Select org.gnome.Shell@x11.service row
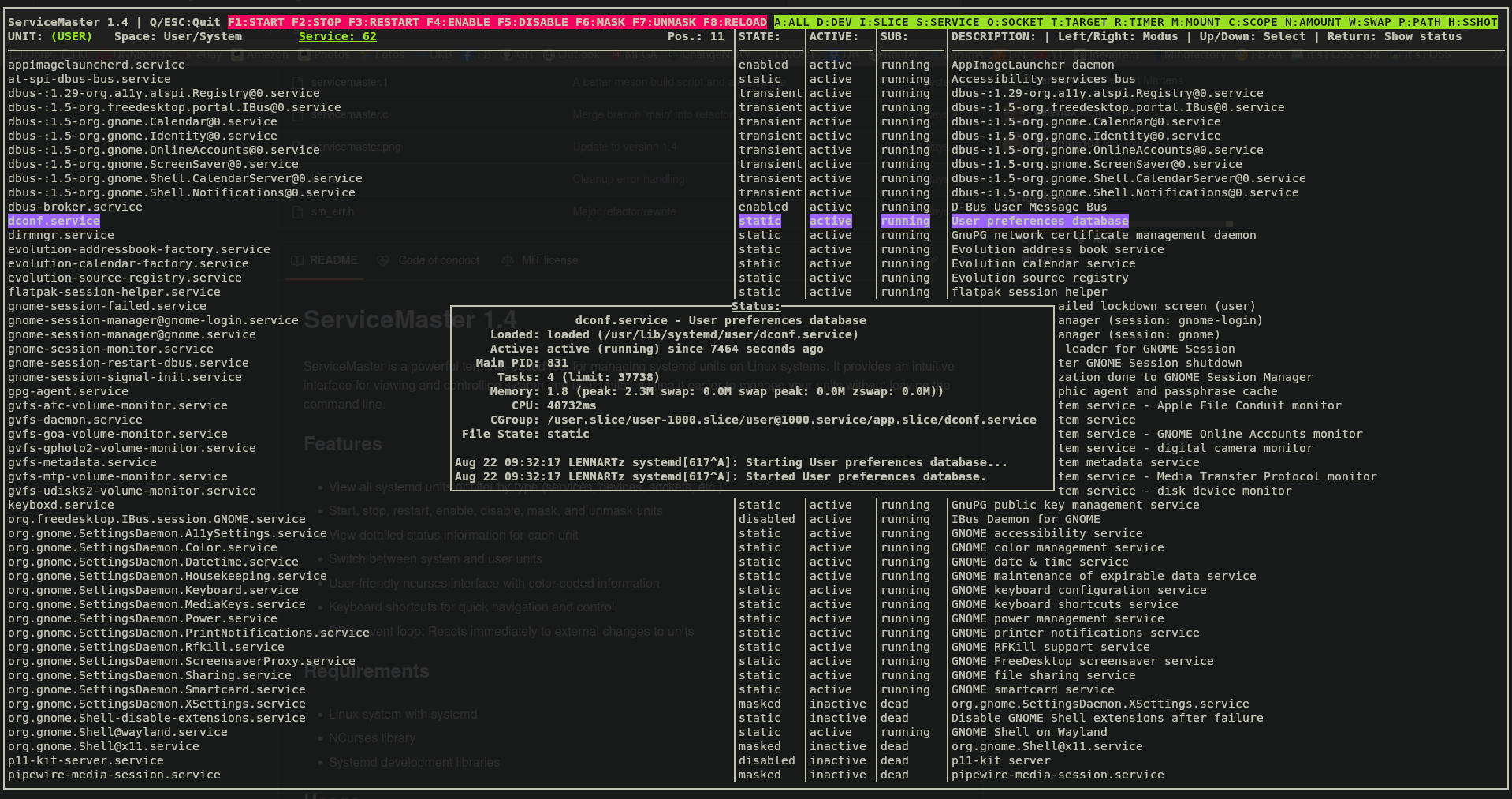1512x799 pixels. tap(103, 746)
